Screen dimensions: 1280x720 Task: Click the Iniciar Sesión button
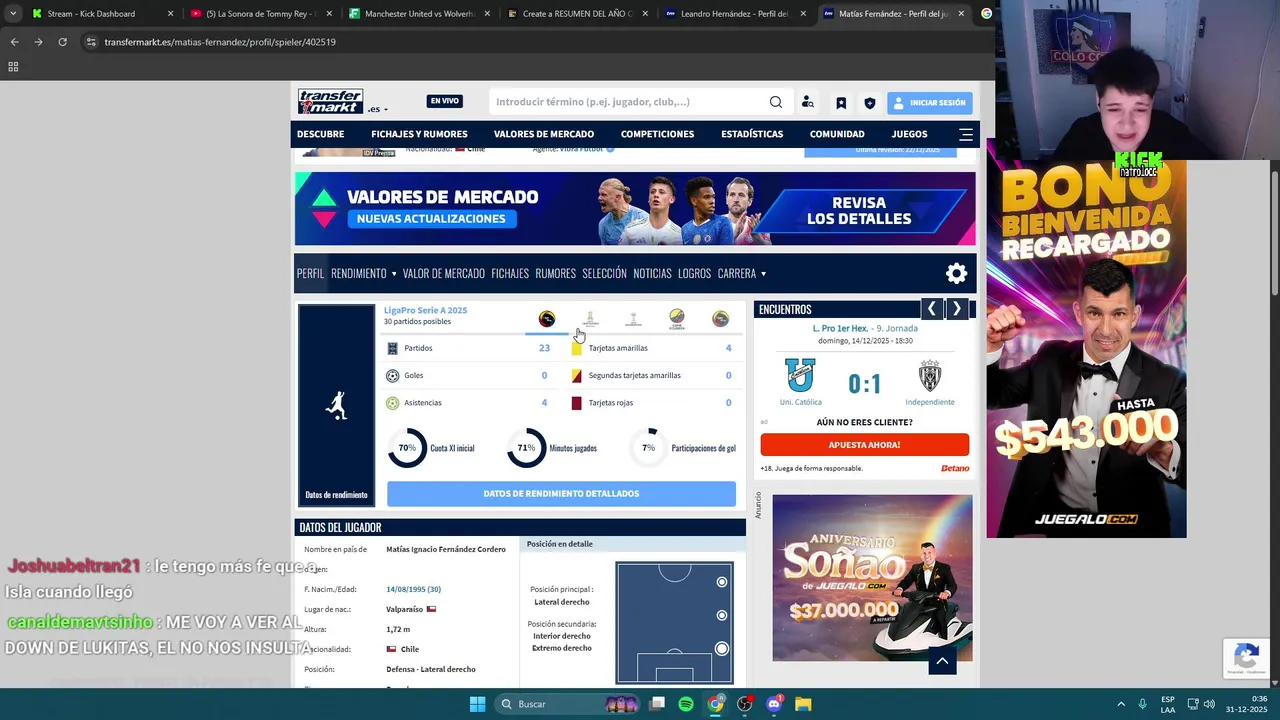pos(929,102)
